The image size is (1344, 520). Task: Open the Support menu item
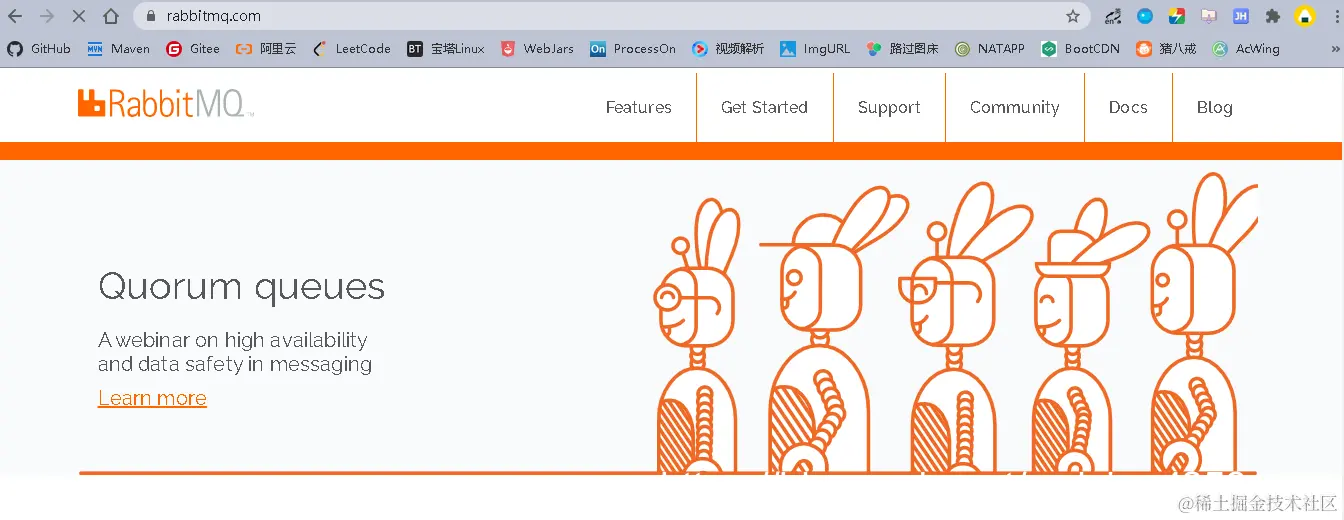tap(889, 107)
